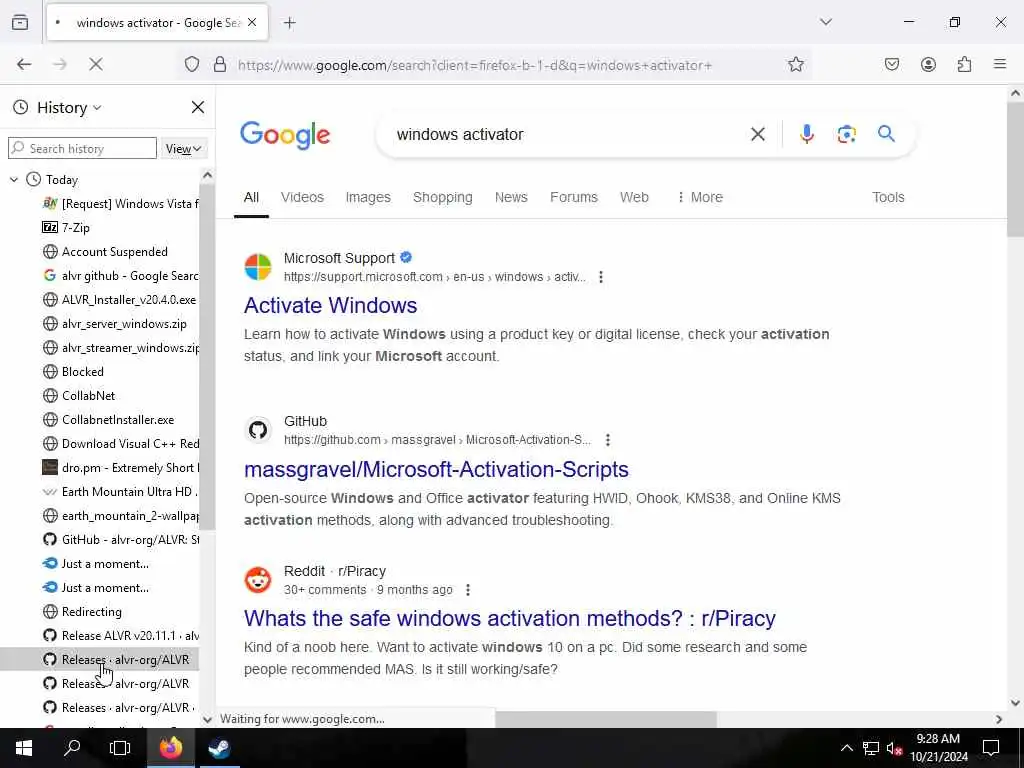Close the History sidebar
The image size is (1024, 768).
point(198,107)
